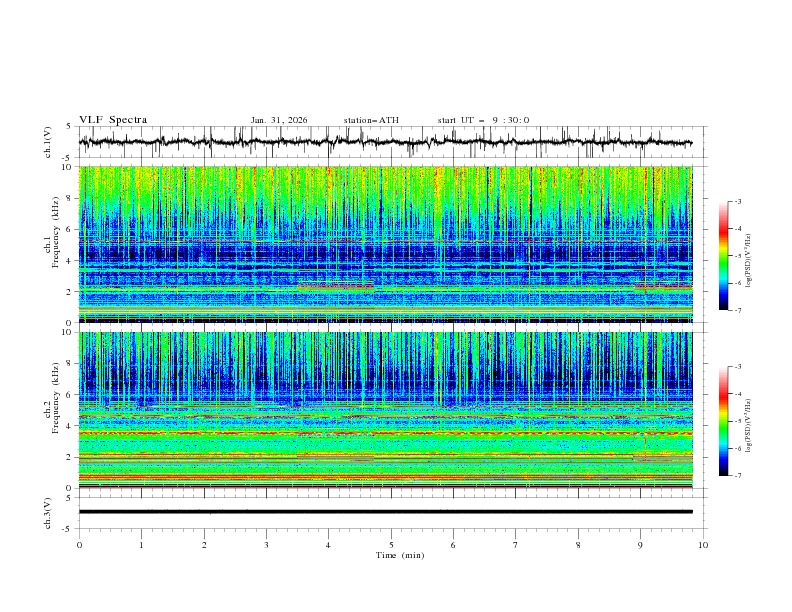Click the ch.1 colorbar log(PSD) label
Viewport: 792px width, 612px height.
coord(748,261)
